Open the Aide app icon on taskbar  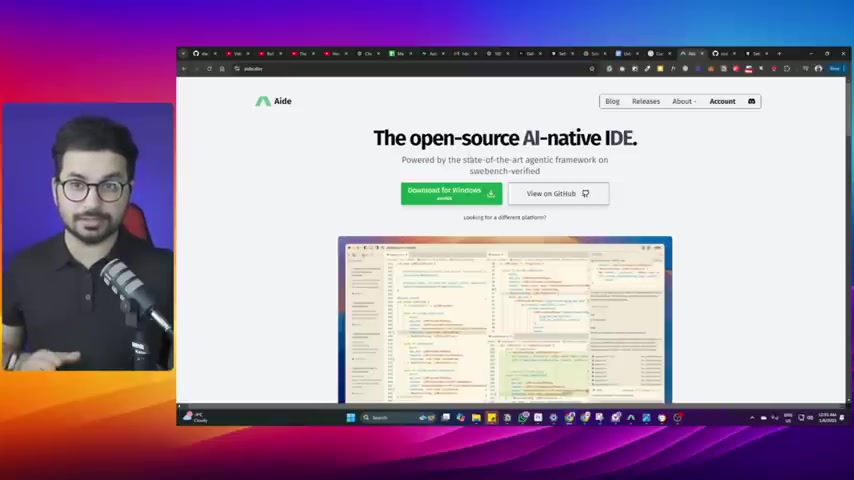coord(631,417)
